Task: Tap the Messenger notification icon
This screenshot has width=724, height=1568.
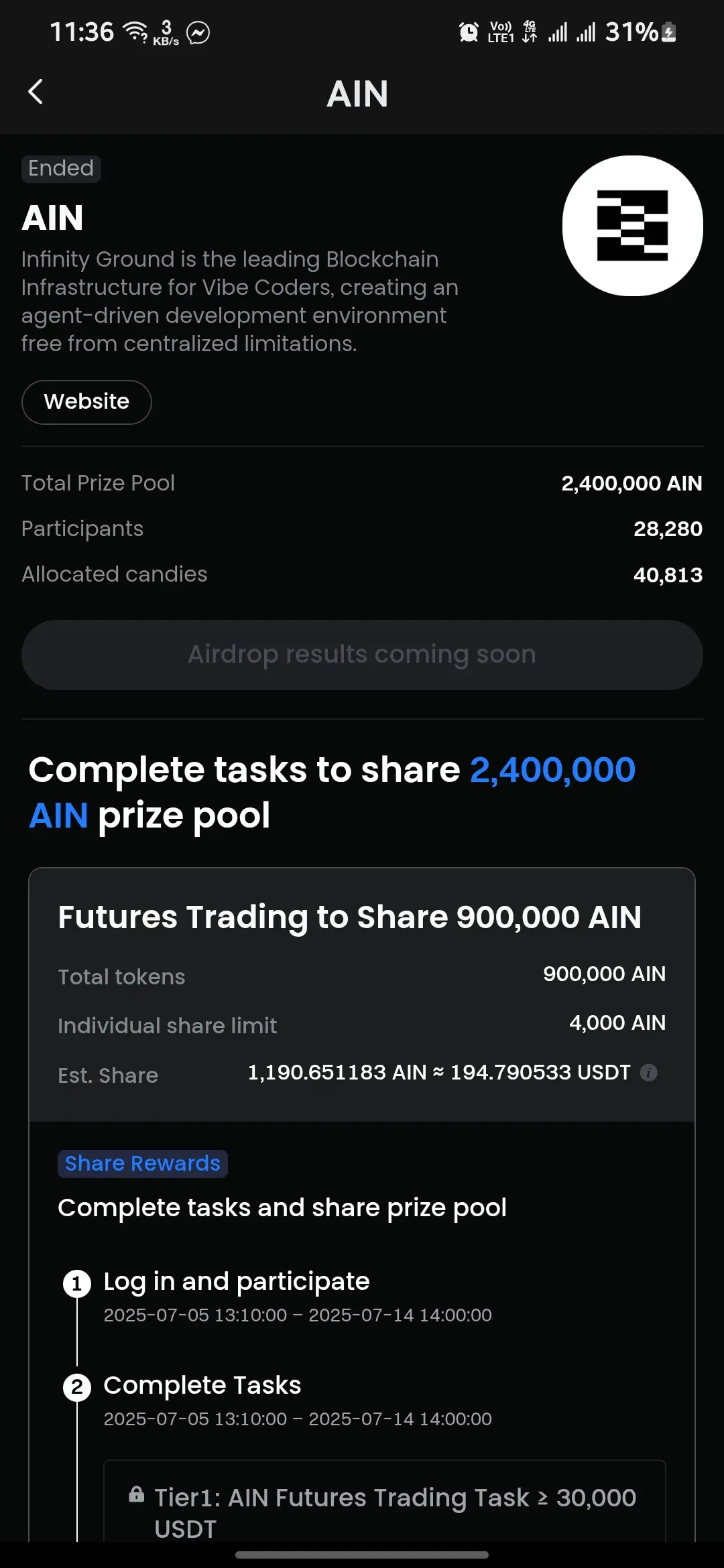Action: [198, 32]
